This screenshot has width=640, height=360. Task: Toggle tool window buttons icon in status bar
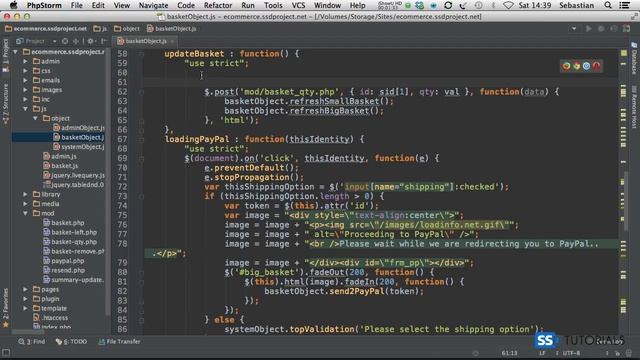click(6, 353)
